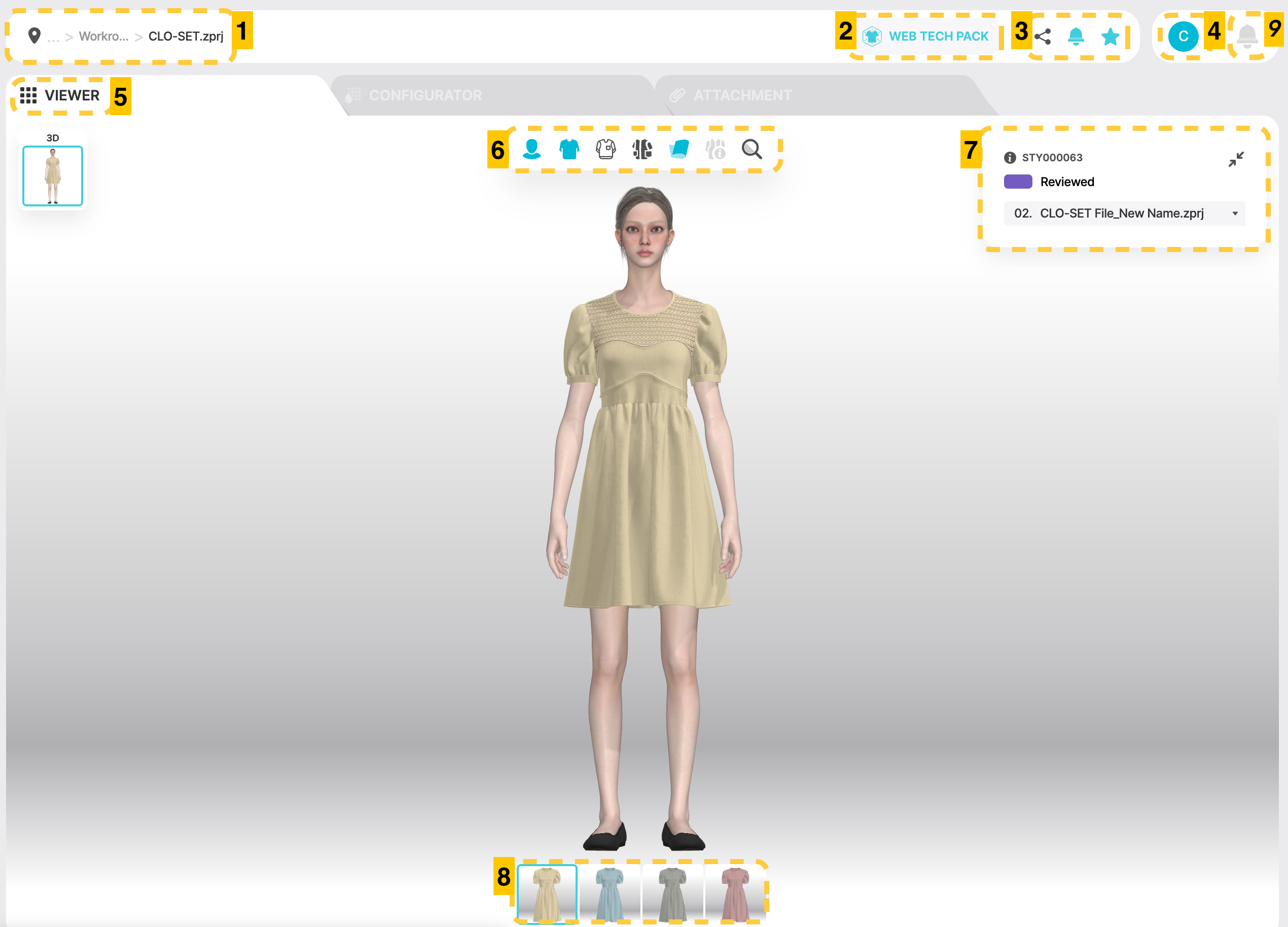Screen dimensions: 1288x927
Task: Select the 3D view thumbnail
Action: (x=52, y=175)
